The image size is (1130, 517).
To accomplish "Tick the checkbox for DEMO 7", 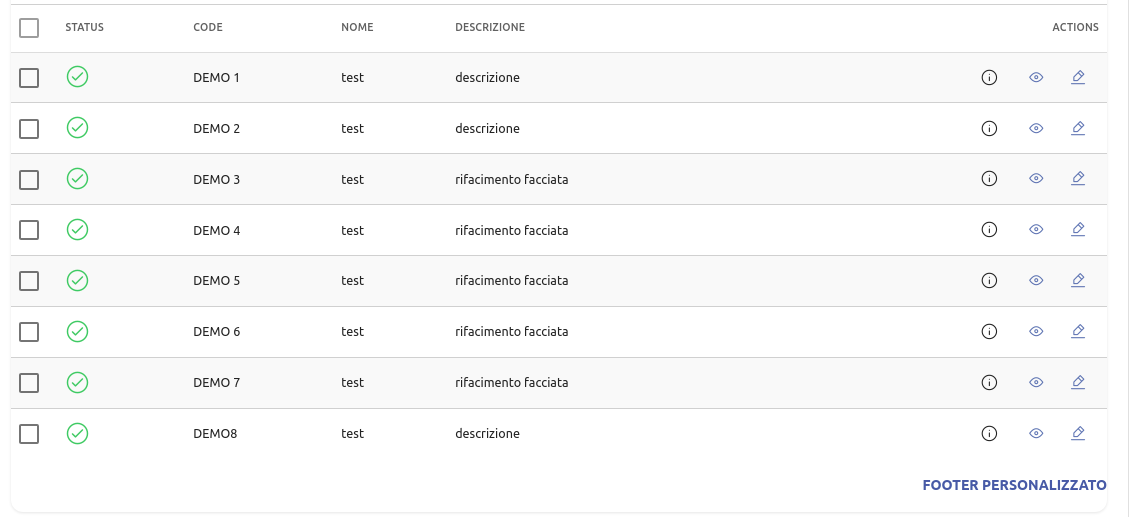I will point(29,382).
